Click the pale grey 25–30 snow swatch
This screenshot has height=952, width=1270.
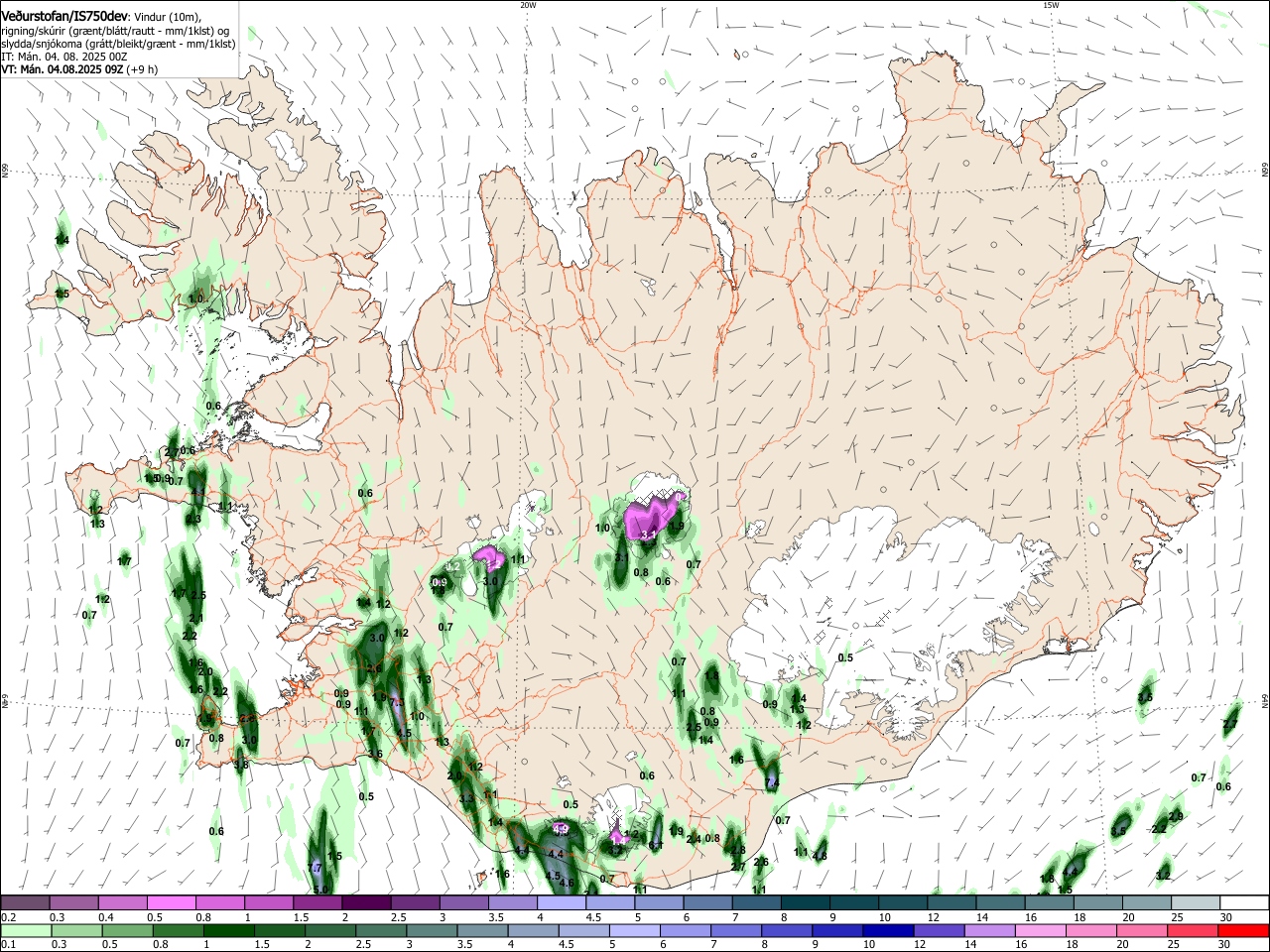coord(1196,903)
